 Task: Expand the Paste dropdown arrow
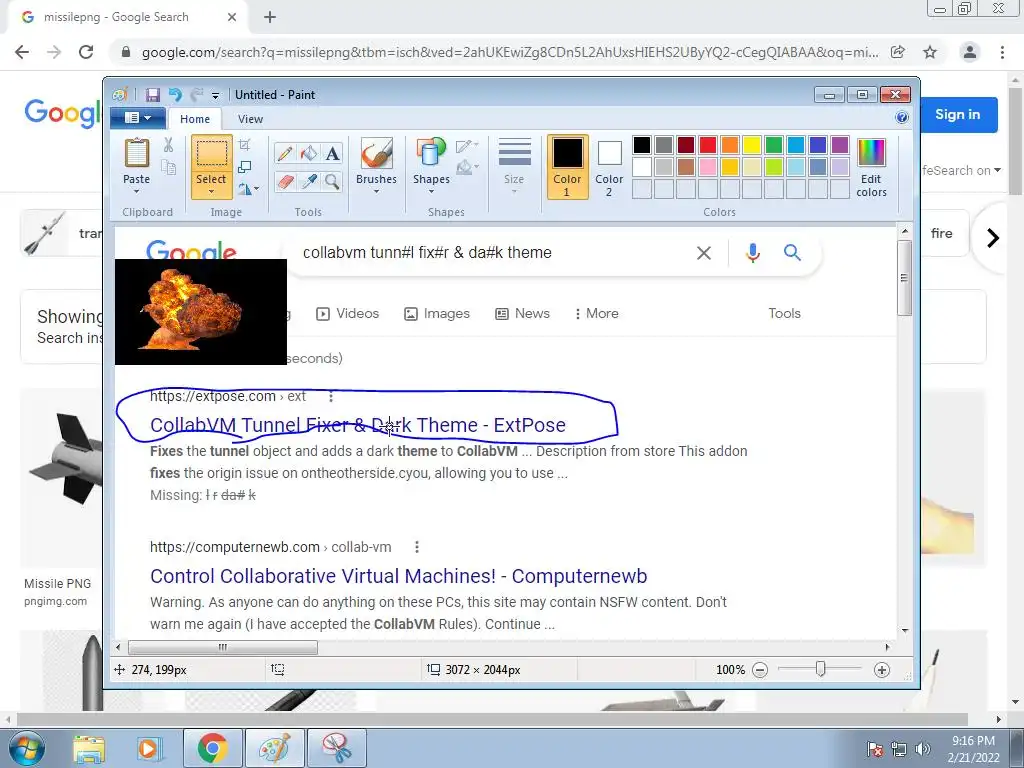tap(136, 191)
